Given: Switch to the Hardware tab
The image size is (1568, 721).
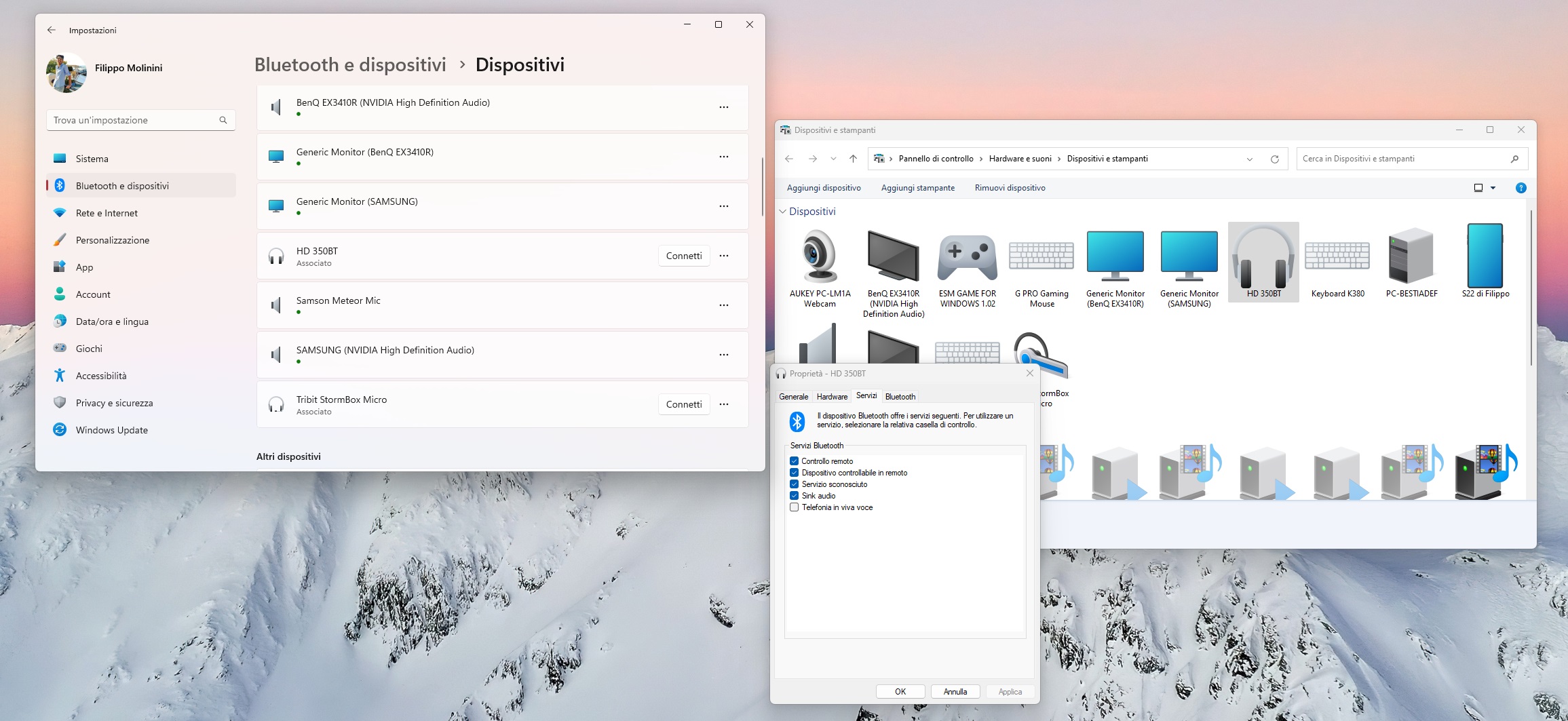Looking at the screenshot, I should [832, 397].
